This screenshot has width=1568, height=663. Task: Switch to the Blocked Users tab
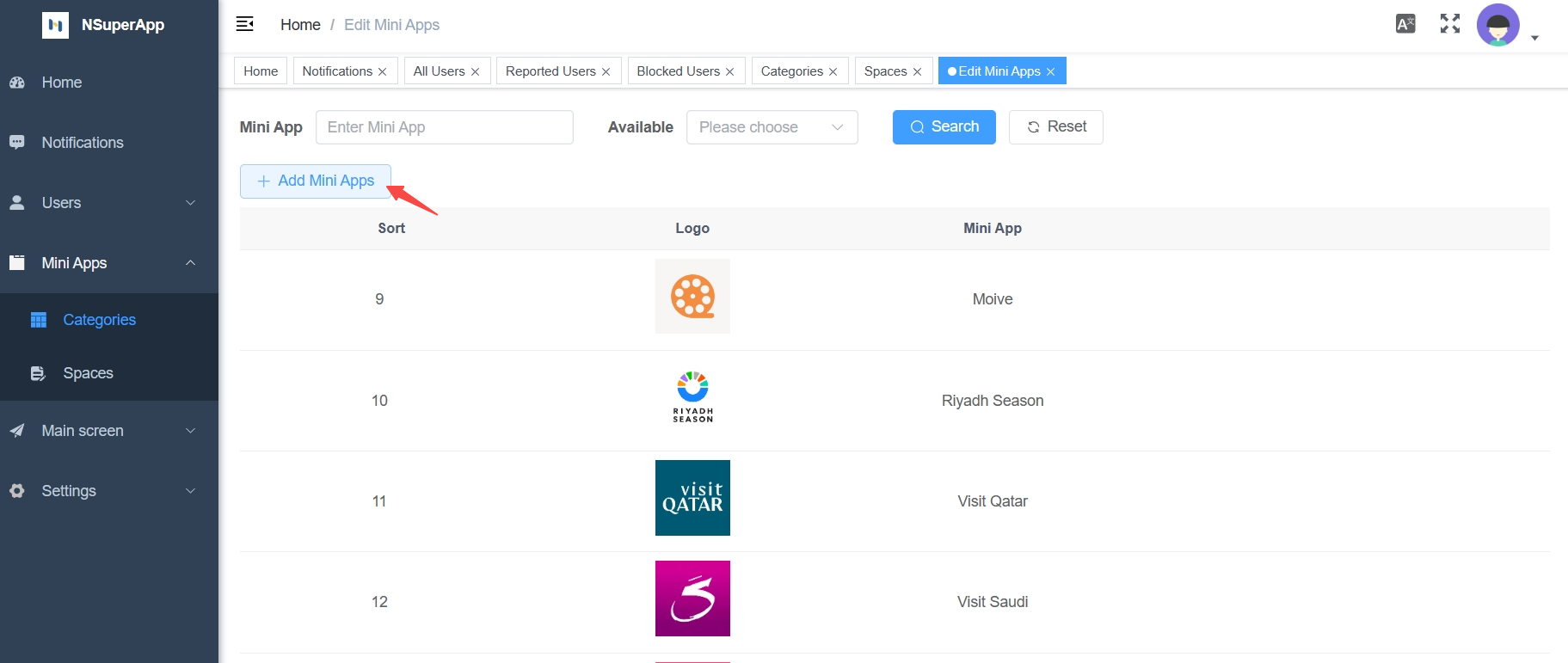coord(678,71)
